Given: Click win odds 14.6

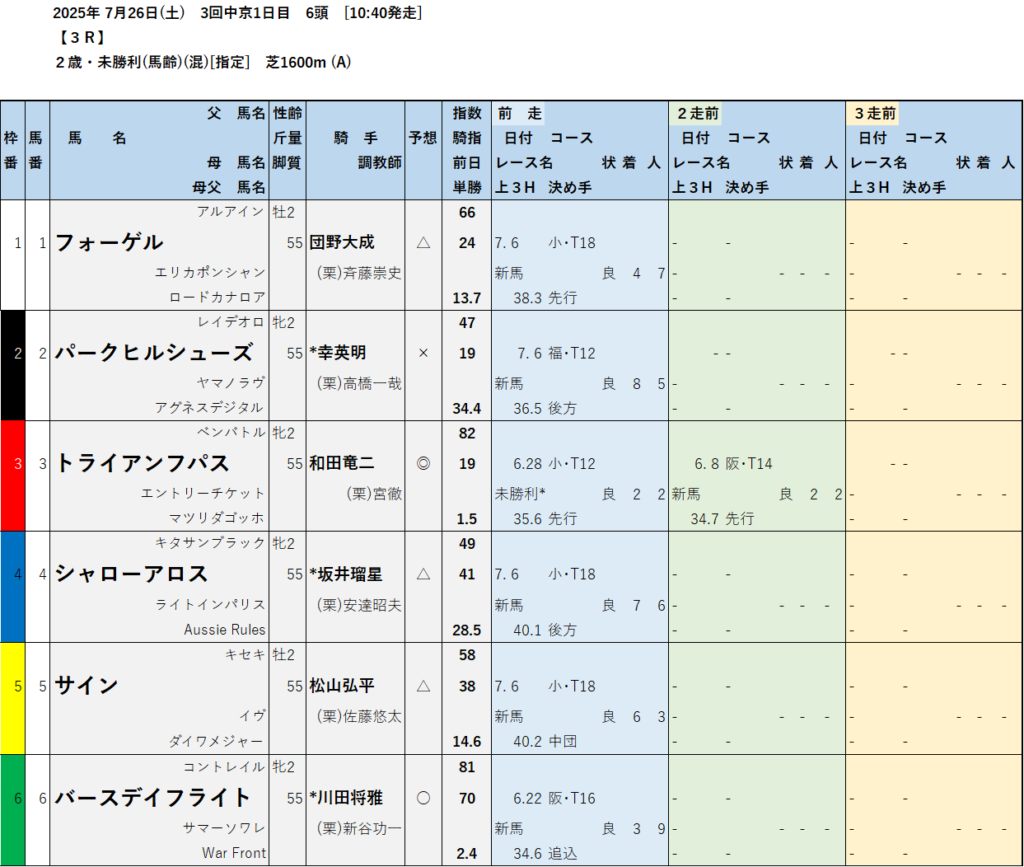Looking at the screenshot, I should (467, 742).
